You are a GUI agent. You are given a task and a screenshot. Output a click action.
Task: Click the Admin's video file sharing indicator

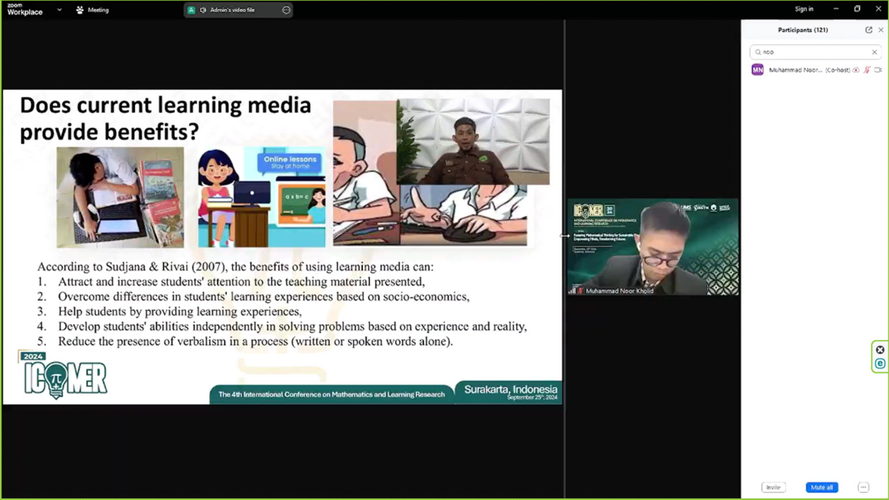click(x=232, y=10)
